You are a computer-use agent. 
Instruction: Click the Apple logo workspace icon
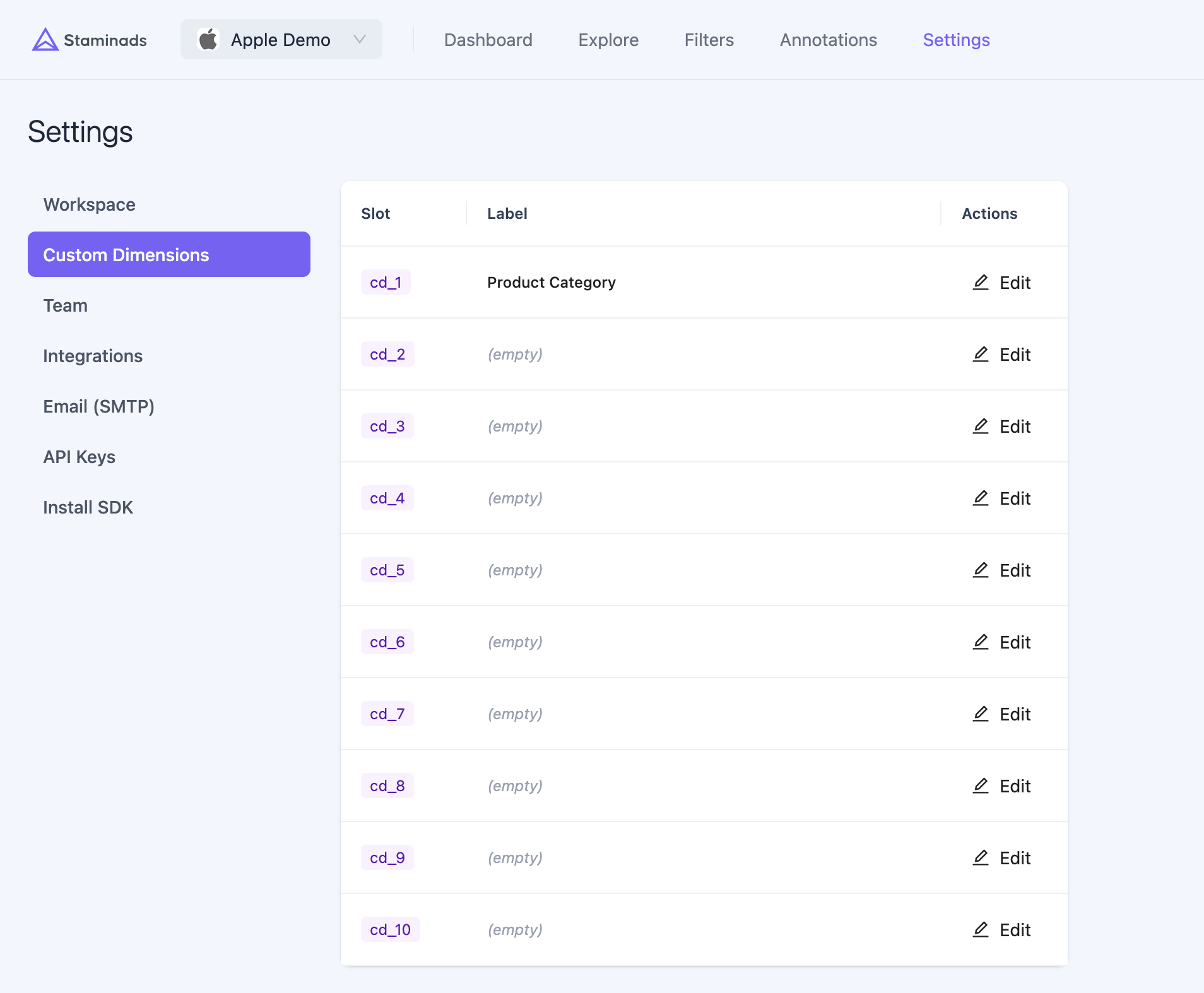click(x=208, y=39)
